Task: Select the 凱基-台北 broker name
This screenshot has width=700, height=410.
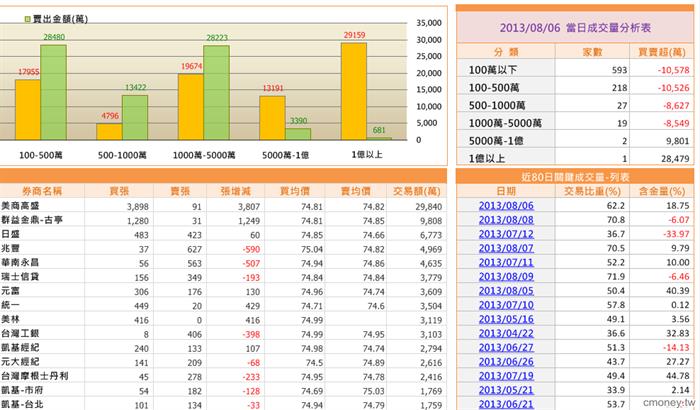Action: (x=22, y=404)
